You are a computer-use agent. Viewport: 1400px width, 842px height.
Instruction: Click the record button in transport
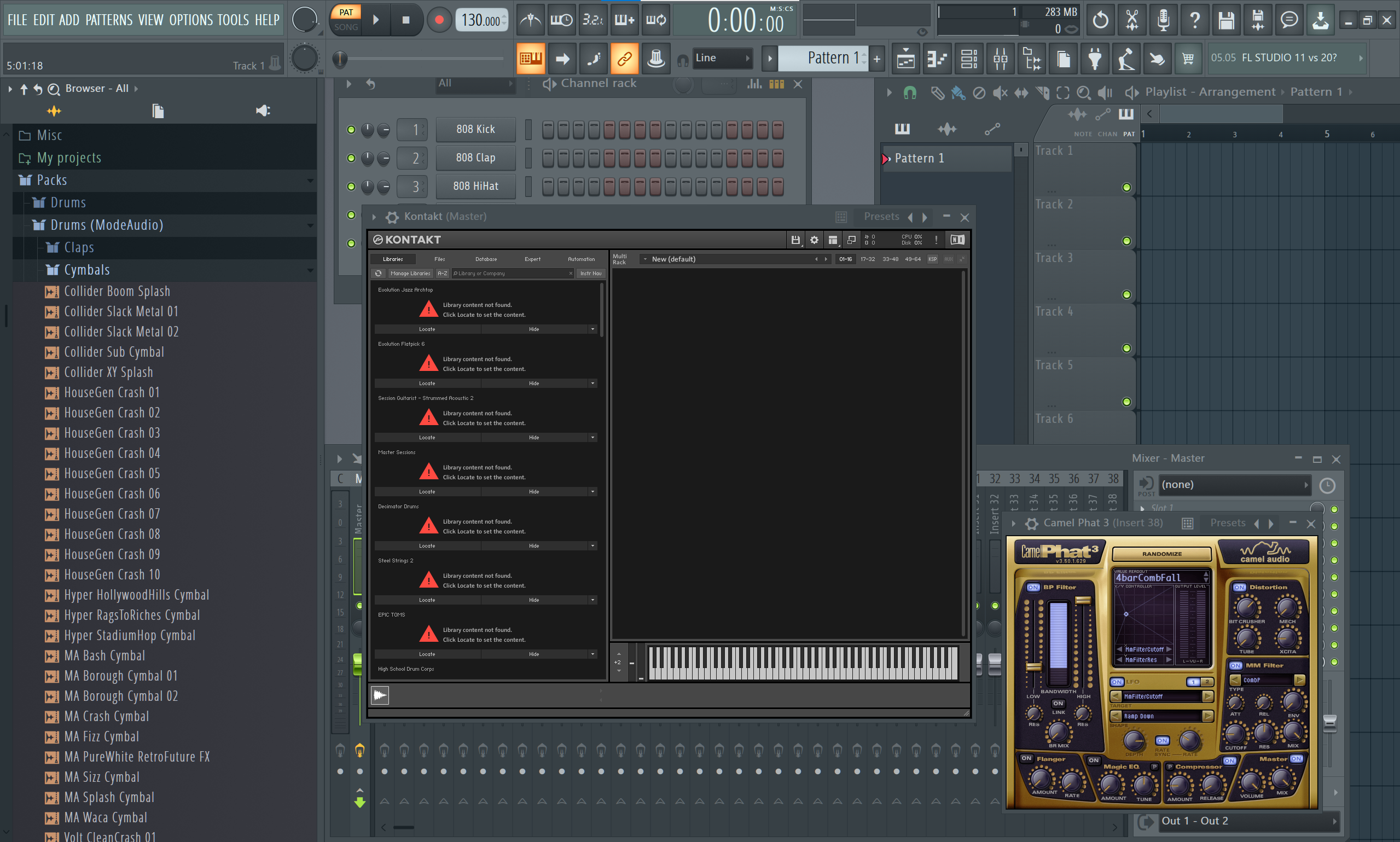[439, 20]
